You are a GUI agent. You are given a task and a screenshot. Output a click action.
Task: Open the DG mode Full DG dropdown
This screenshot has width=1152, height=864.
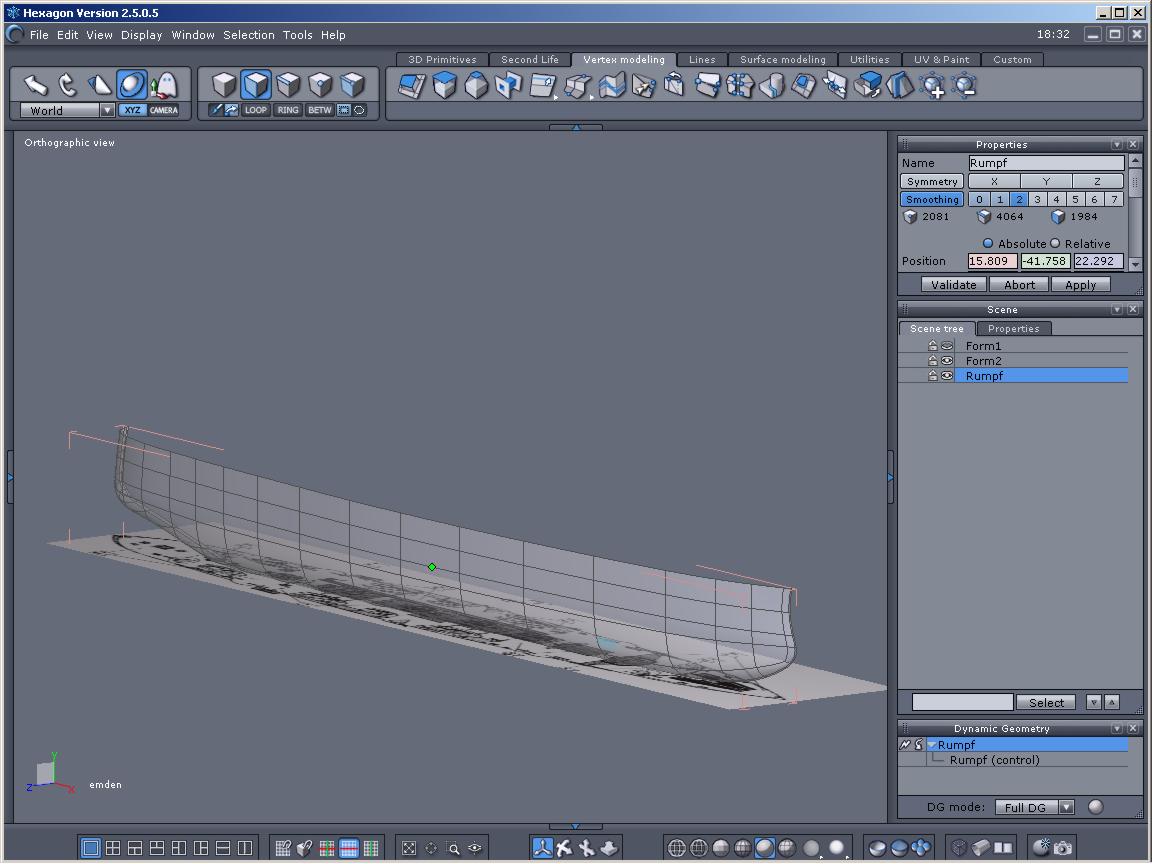1066,807
